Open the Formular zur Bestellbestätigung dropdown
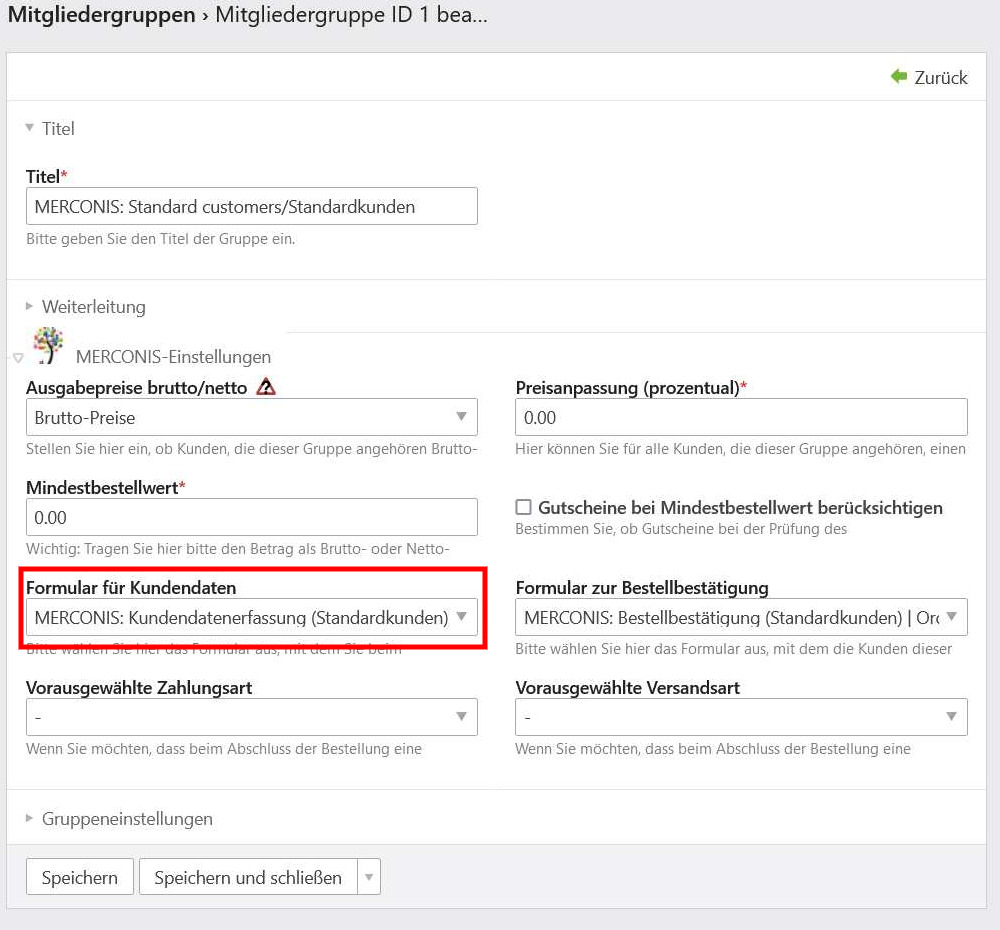Image resolution: width=1000 pixels, height=930 pixels. pos(741,617)
